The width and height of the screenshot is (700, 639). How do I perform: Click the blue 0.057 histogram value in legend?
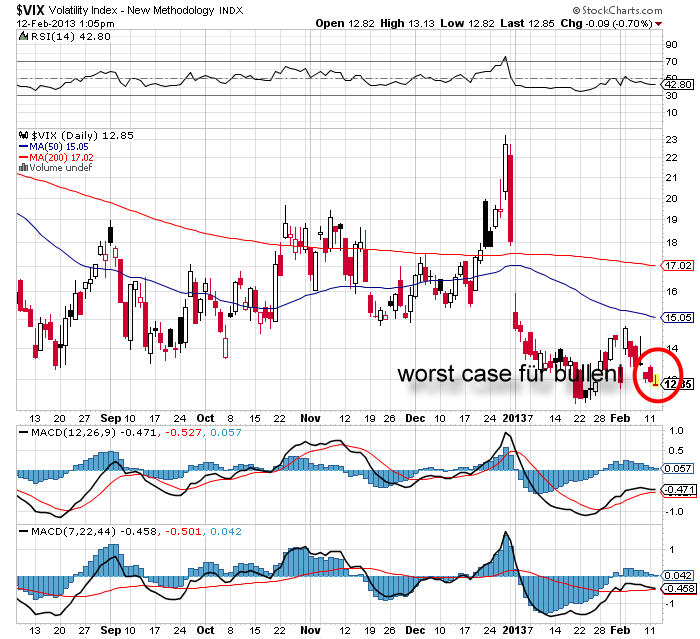(x=225, y=432)
